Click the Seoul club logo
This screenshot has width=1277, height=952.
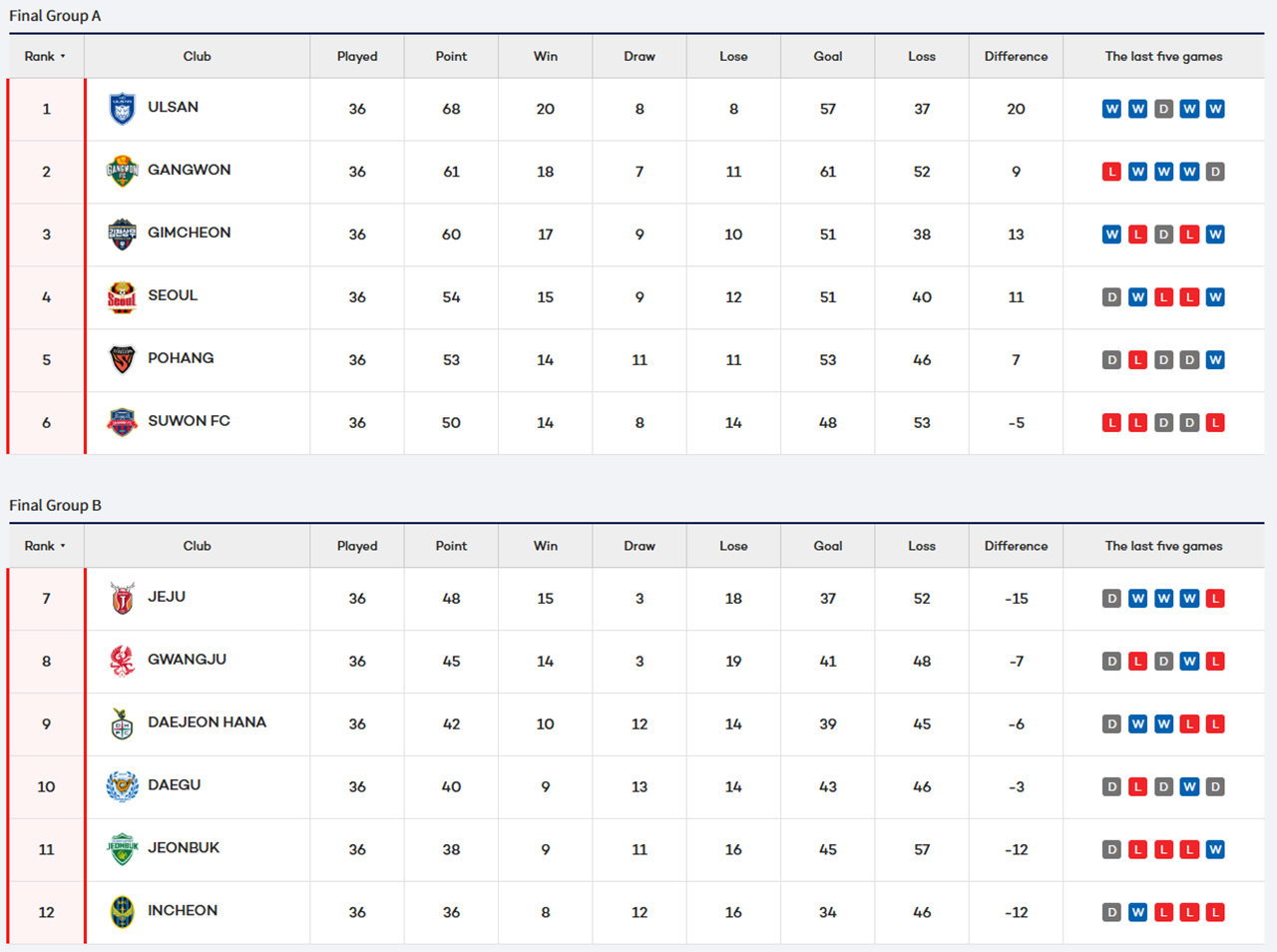point(122,297)
